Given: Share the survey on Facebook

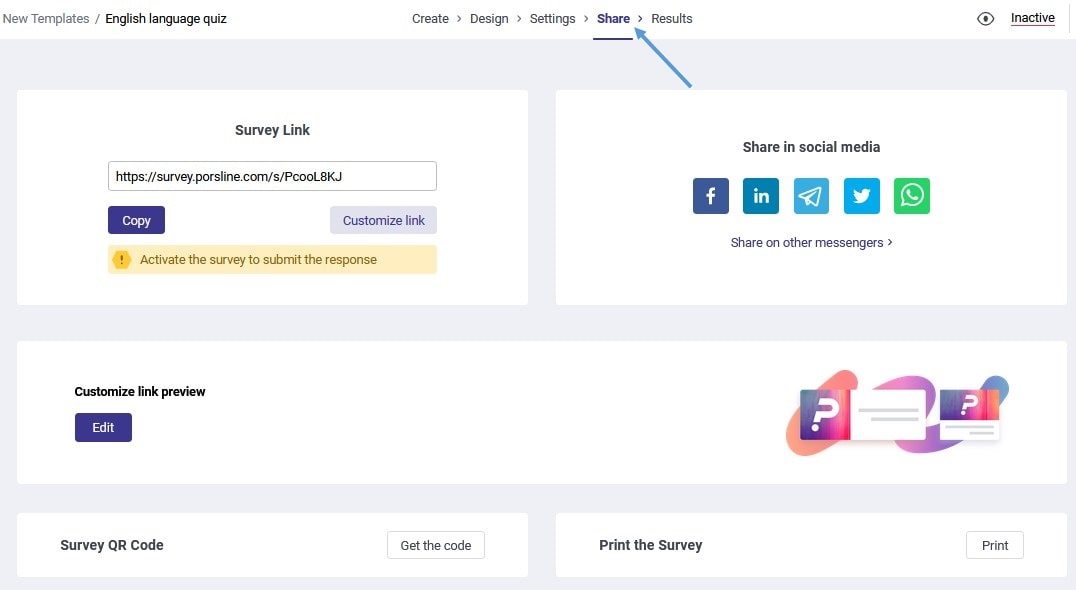Looking at the screenshot, I should (710, 196).
